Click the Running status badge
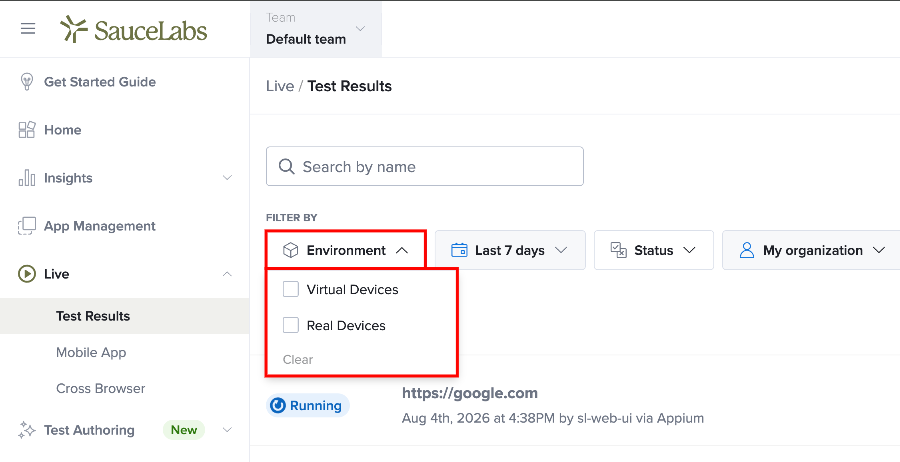900x462 pixels. (308, 406)
